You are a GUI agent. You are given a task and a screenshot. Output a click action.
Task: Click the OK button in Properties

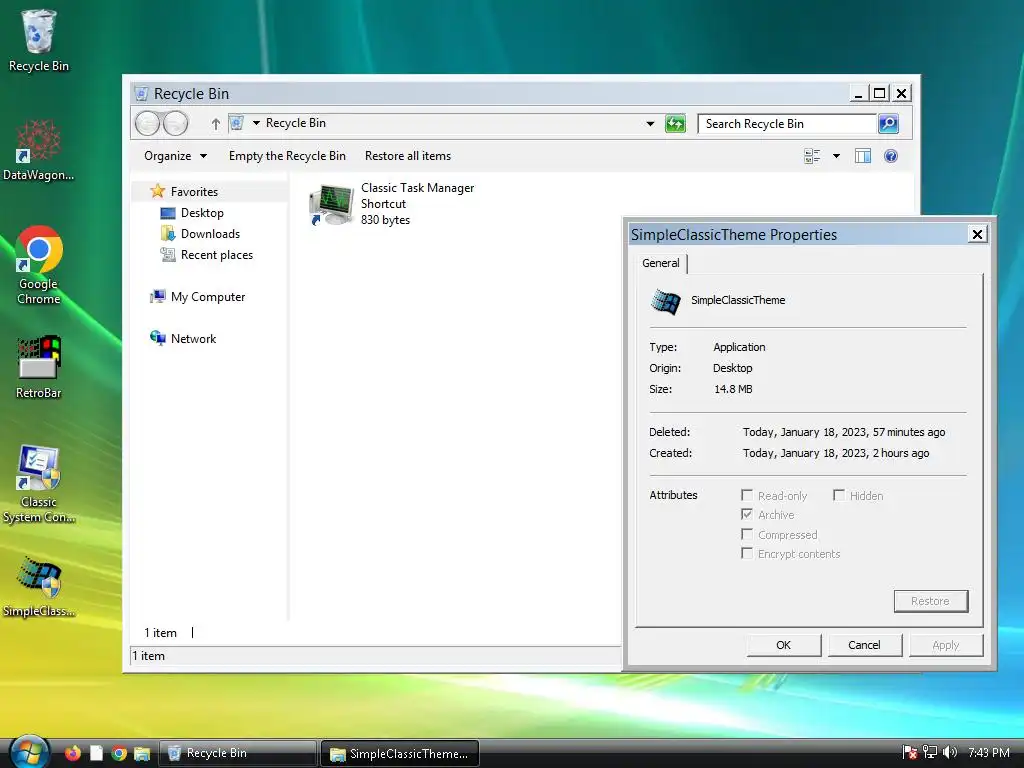(784, 645)
